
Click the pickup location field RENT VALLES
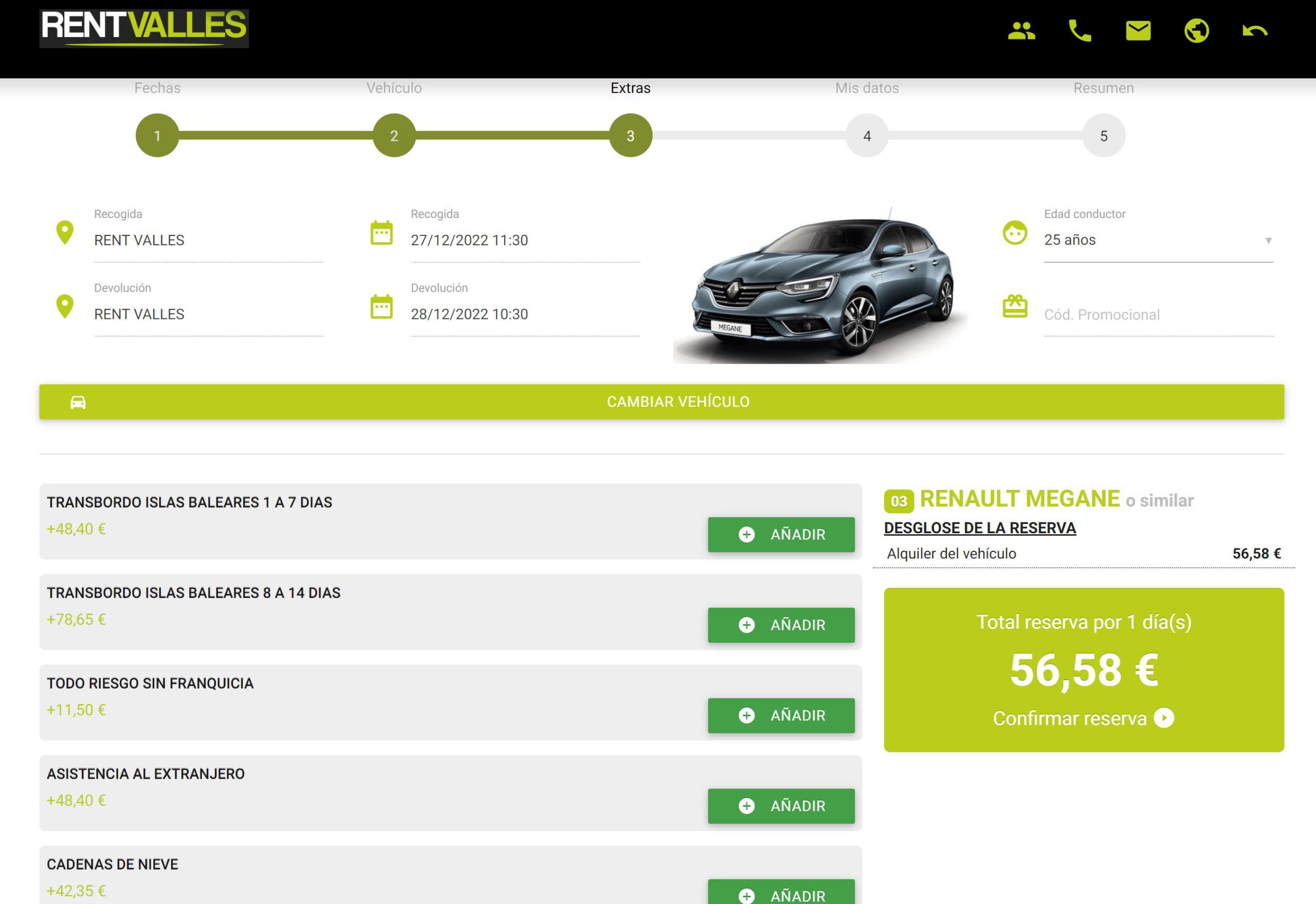[x=209, y=240]
